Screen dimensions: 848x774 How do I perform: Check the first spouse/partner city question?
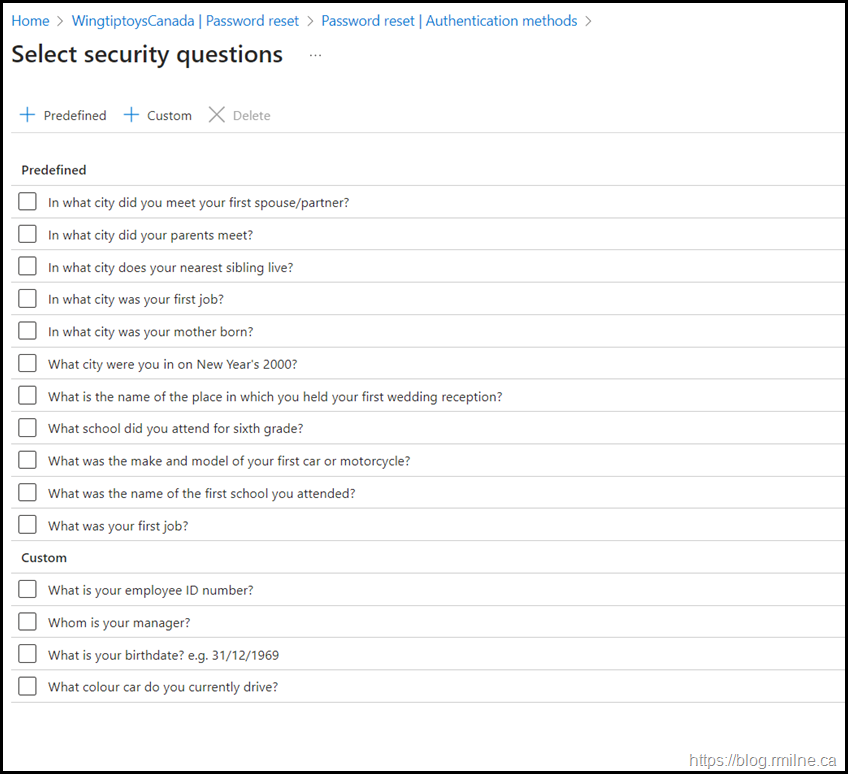tap(27, 201)
